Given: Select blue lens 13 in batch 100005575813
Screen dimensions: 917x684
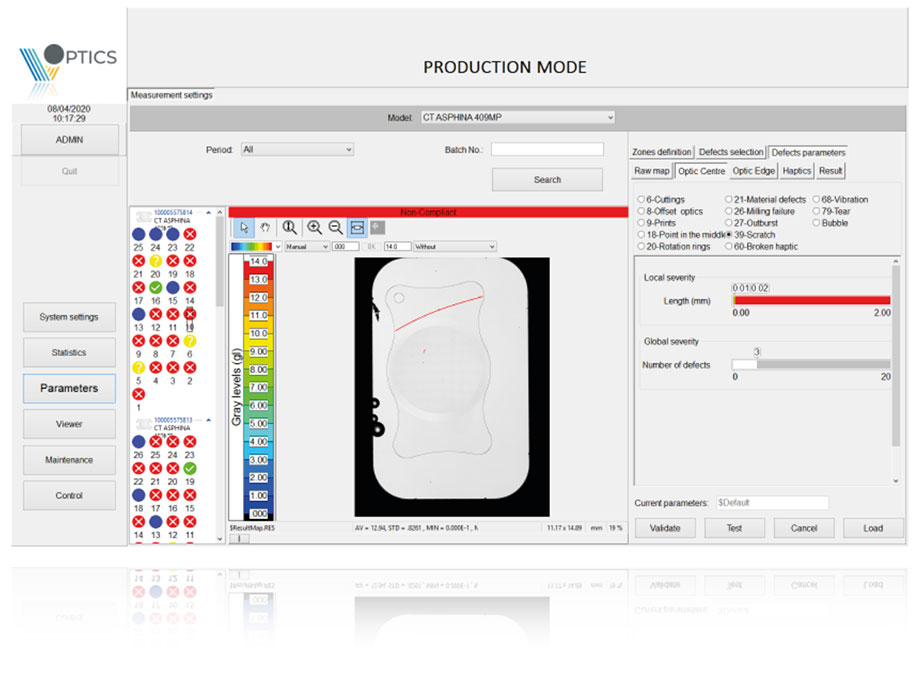Looking at the screenshot, I should pos(156,521).
